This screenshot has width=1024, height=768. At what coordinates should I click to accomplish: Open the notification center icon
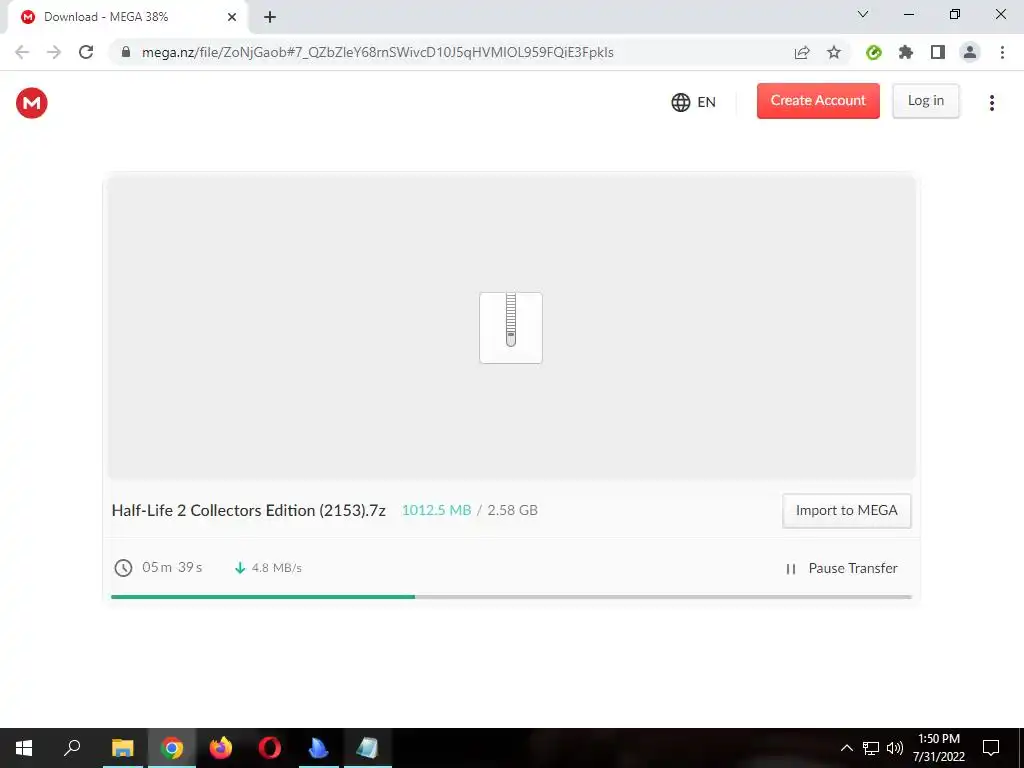coord(991,748)
